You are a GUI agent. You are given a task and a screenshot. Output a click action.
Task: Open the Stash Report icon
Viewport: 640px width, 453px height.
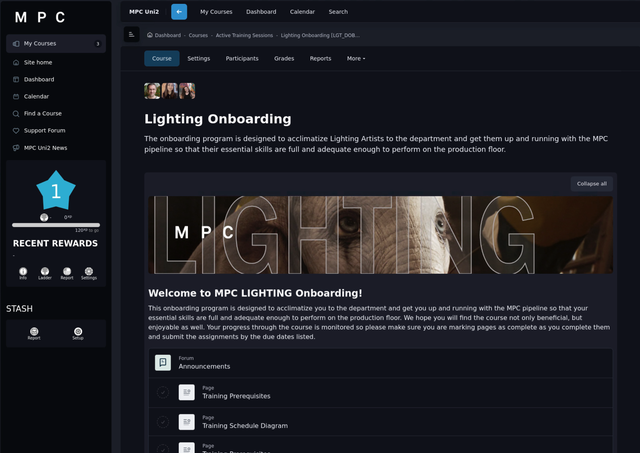click(x=34, y=331)
